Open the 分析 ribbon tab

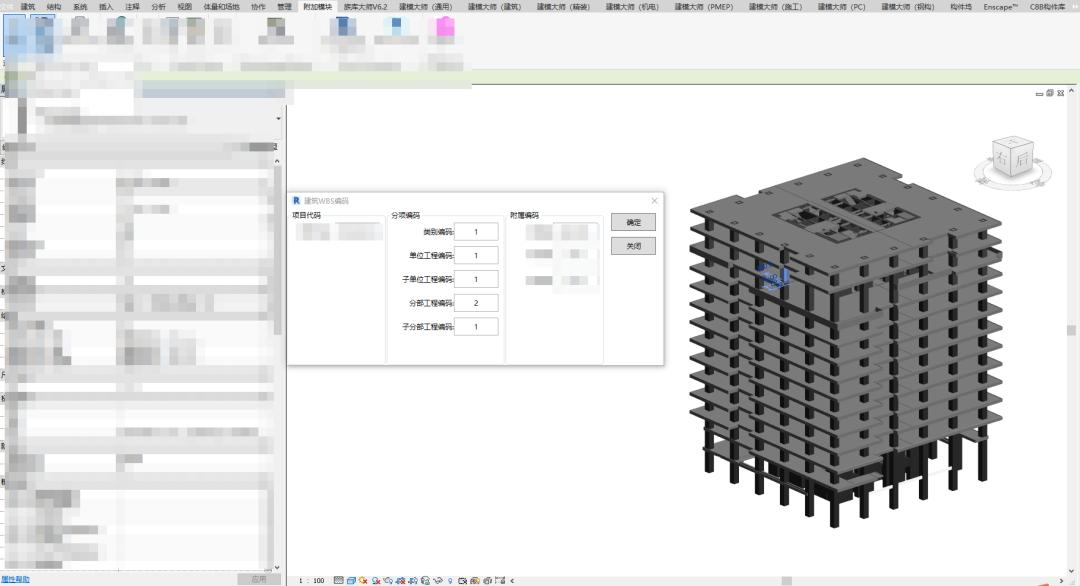[158, 6]
